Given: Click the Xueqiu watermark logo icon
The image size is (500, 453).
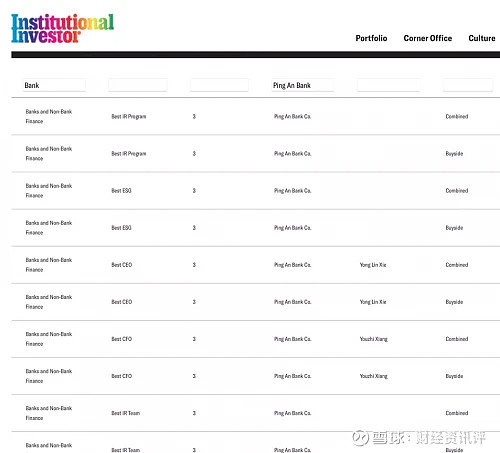Looking at the screenshot, I should tap(360, 438).
